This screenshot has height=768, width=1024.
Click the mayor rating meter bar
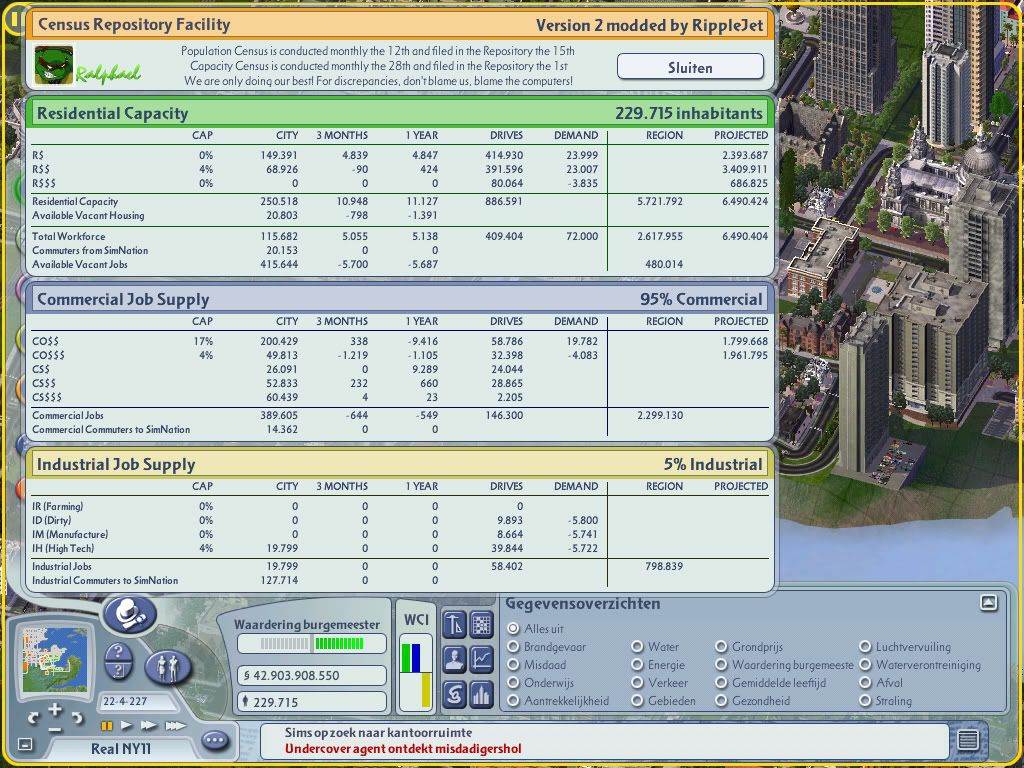(x=312, y=644)
